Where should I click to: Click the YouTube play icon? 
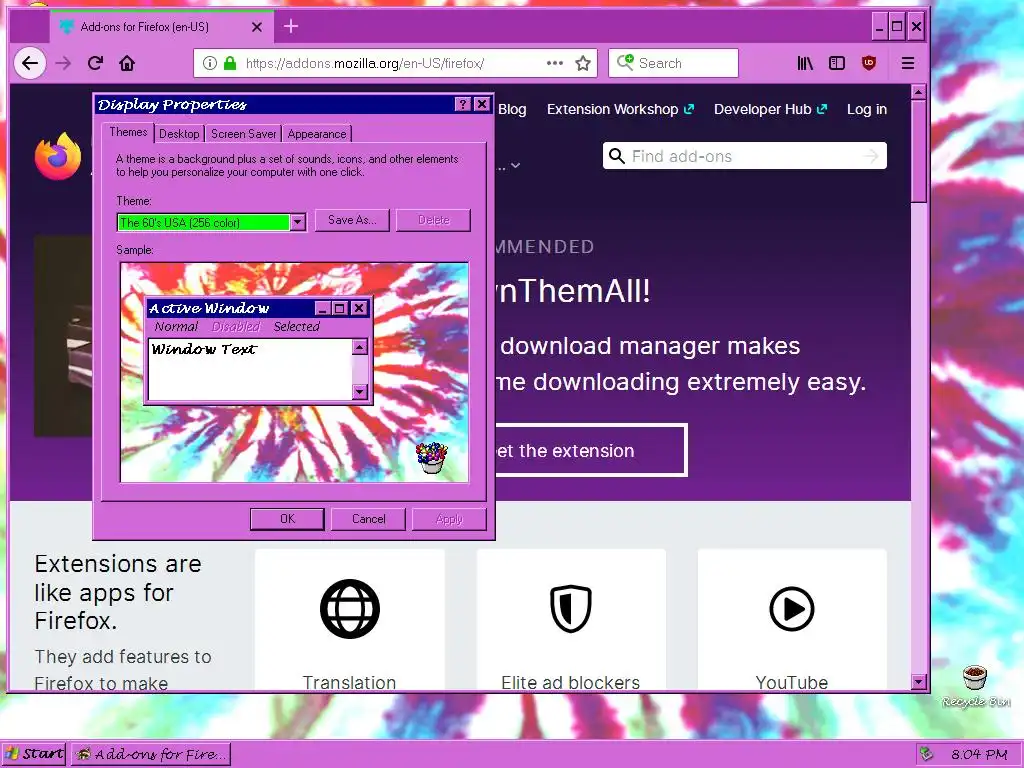792,609
